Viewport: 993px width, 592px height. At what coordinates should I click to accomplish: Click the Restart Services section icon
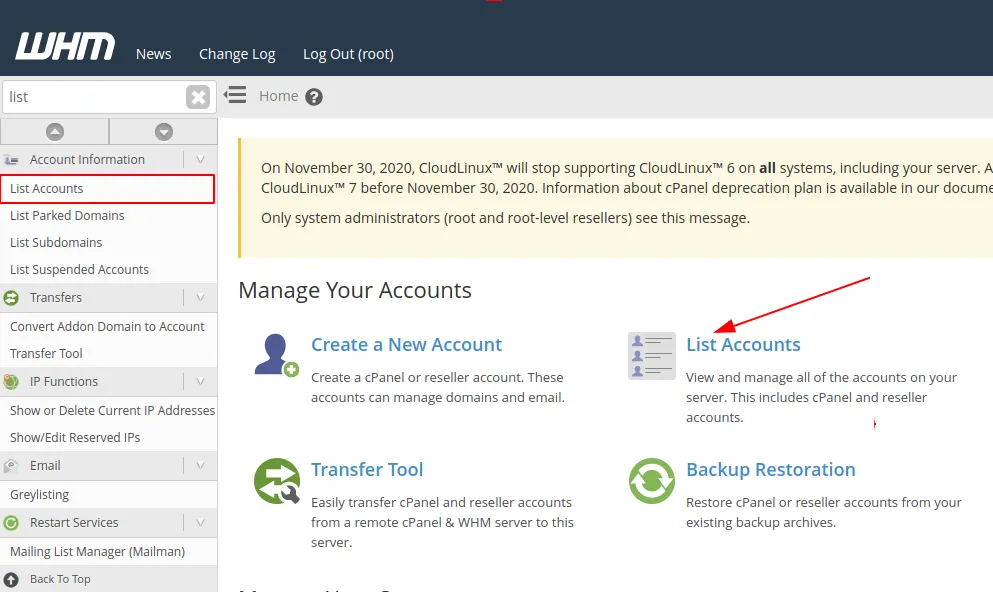tap(11, 523)
